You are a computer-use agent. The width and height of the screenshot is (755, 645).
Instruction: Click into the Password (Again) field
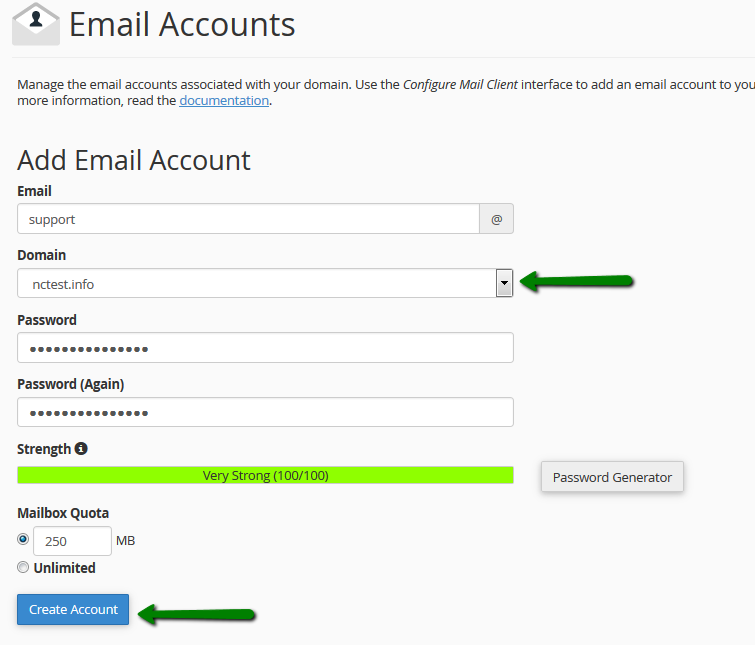pyautogui.click(x=265, y=412)
